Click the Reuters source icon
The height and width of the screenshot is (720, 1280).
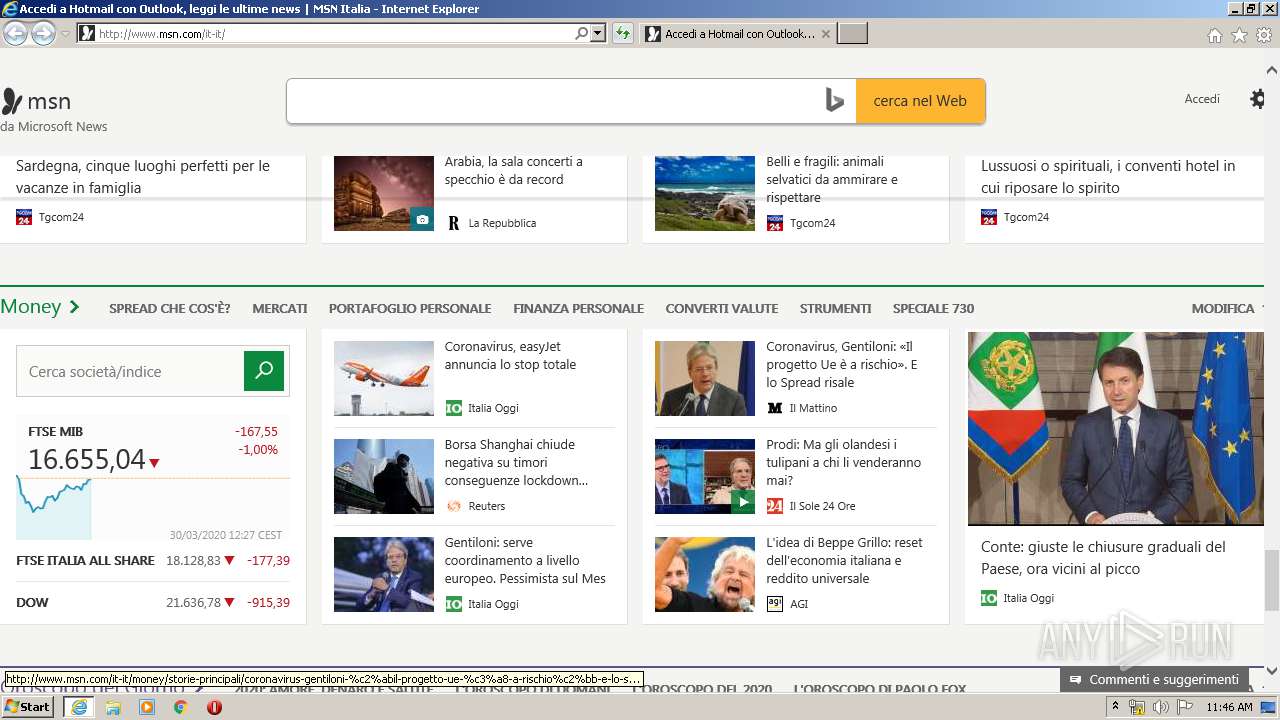[x=453, y=506]
